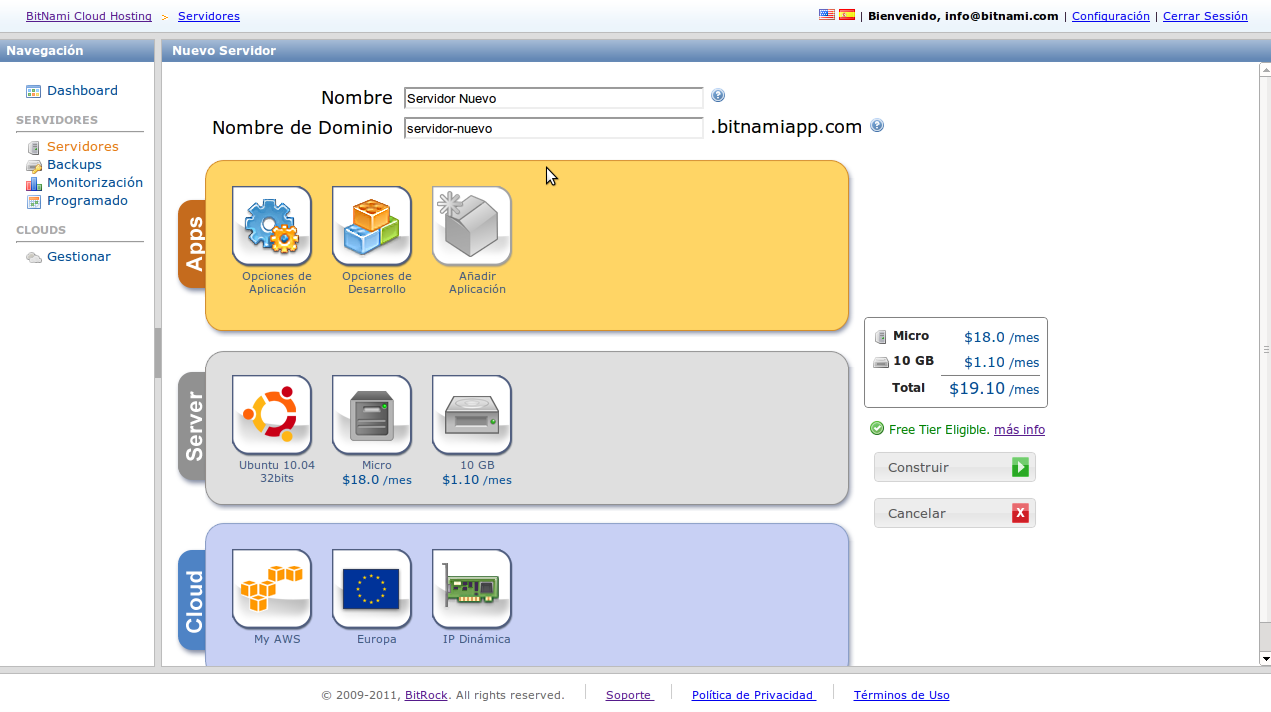The width and height of the screenshot is (1271, 712).
Task: Click the sidebar splitter handle
Action: 158,352
